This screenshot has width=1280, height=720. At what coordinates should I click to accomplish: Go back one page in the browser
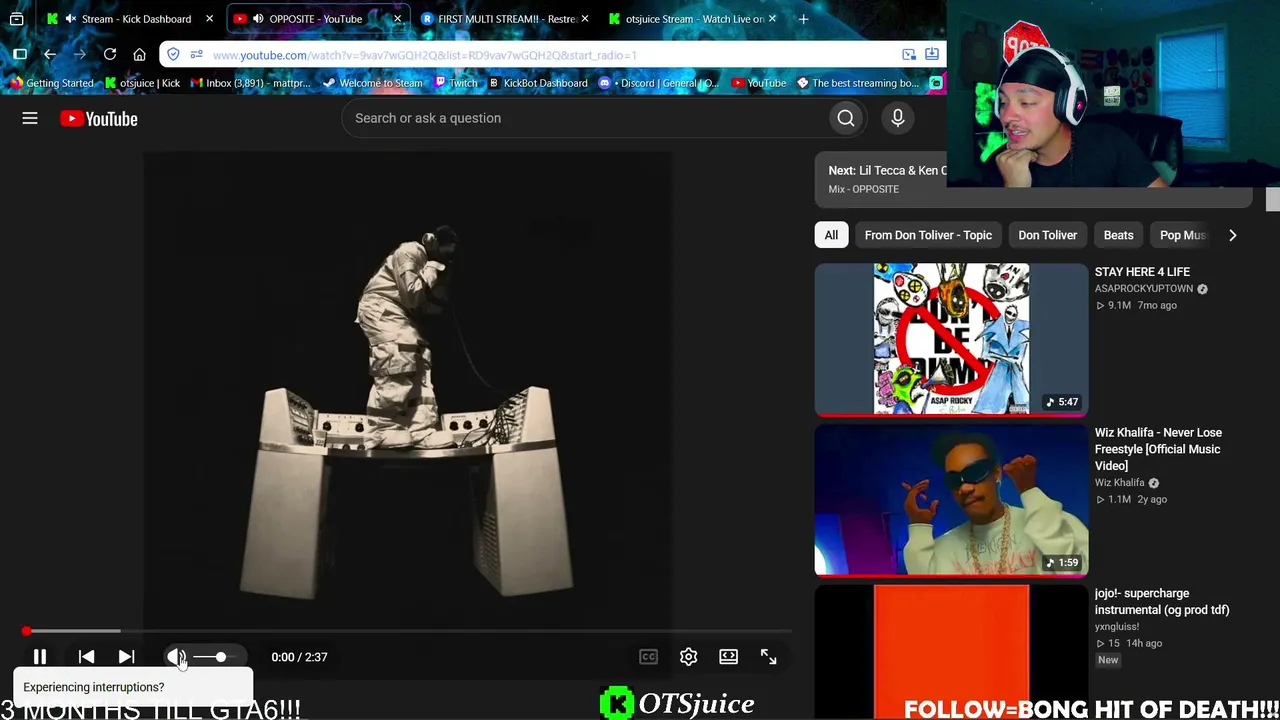(50, 54)
